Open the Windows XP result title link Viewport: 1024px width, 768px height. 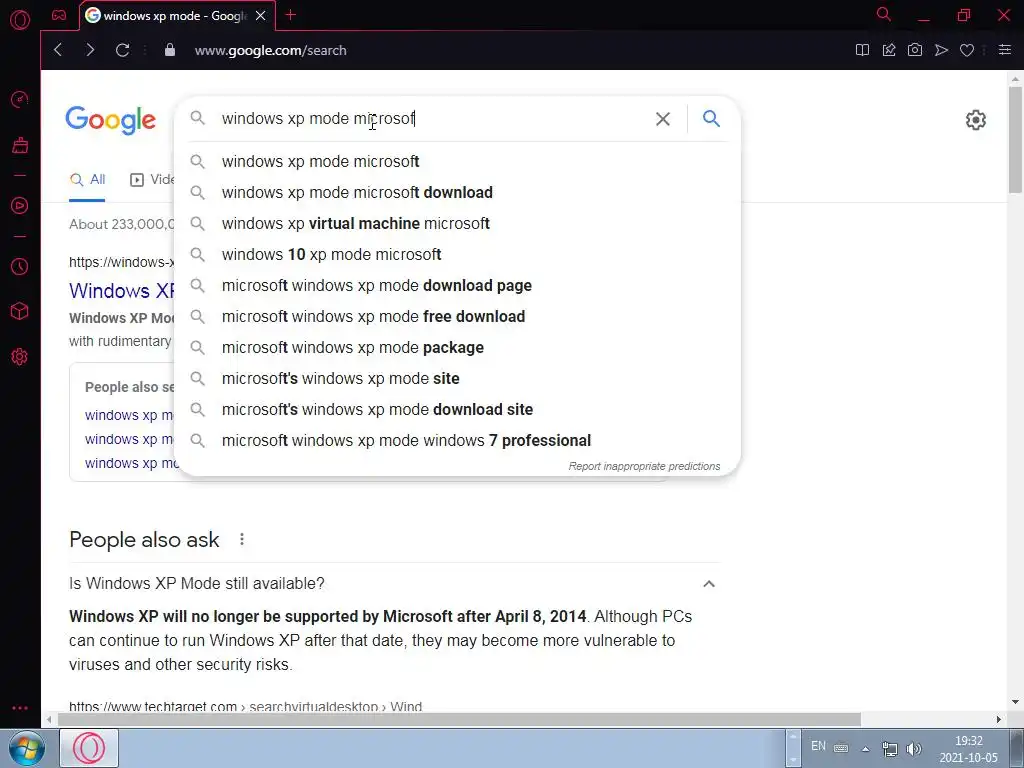[x=122, y=291]
